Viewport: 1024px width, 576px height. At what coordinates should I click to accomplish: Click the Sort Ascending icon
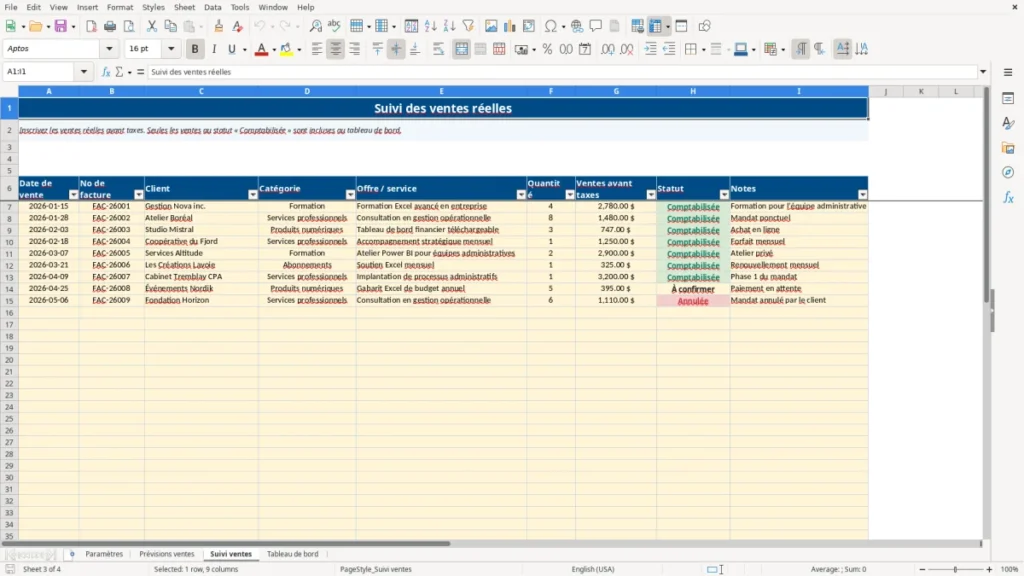coord(430,26)
